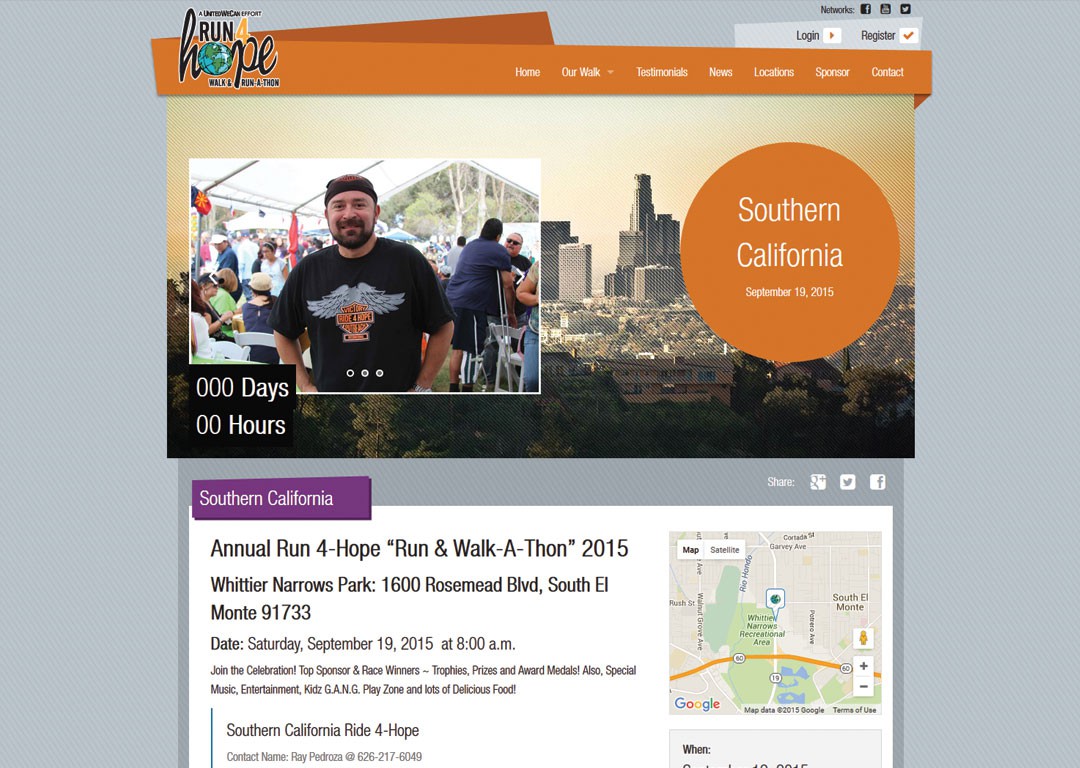Go to the Locations page
The width and height of the screenshot is (1080, 768).
(773, 72)
